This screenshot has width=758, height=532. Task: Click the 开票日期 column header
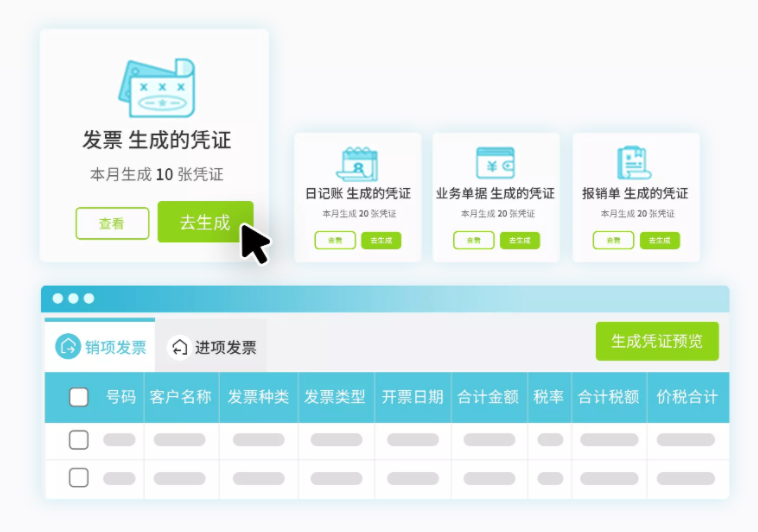click(412, 397)
